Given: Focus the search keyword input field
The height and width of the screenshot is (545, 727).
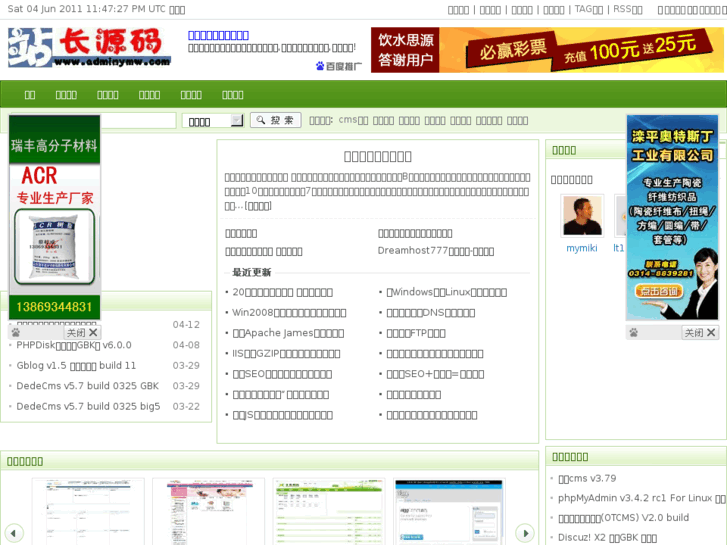Looking at the screenshot, I should pyautogui.click(x=138, y=121).
